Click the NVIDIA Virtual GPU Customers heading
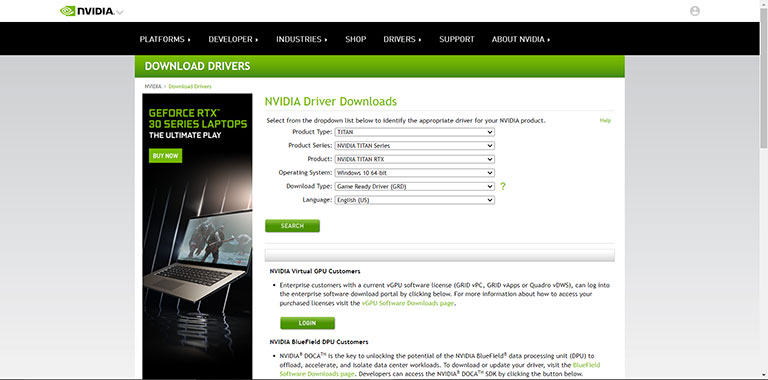This screenshot has height=380, width=768. 315,271
